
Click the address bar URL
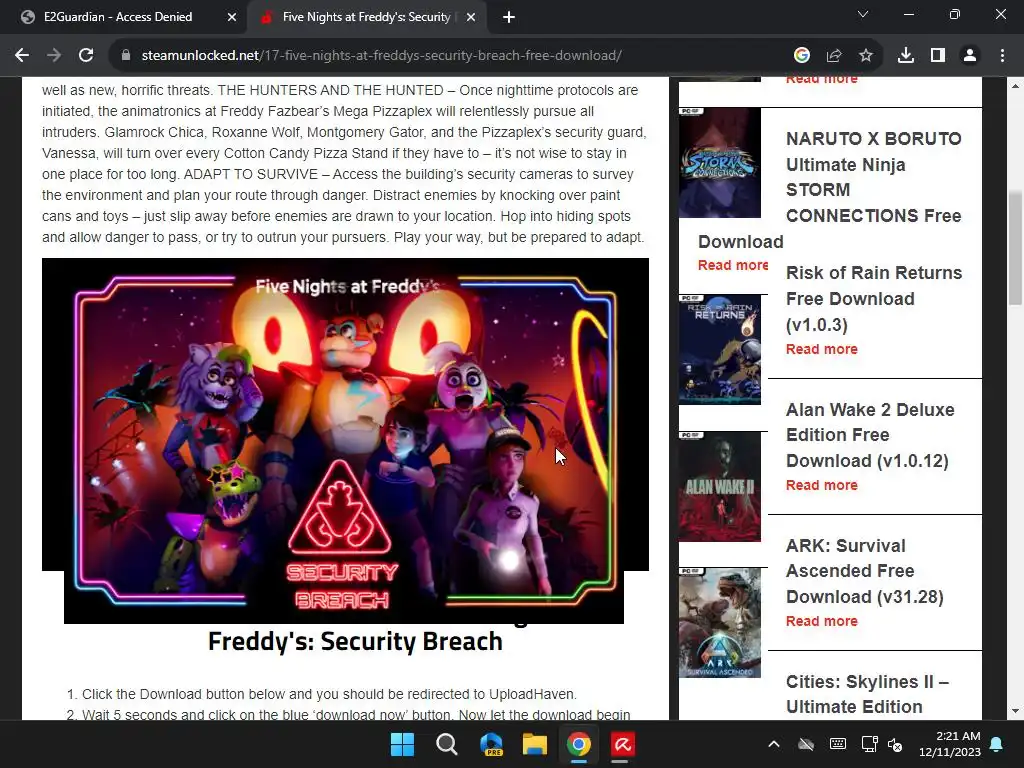coord(381,56)
